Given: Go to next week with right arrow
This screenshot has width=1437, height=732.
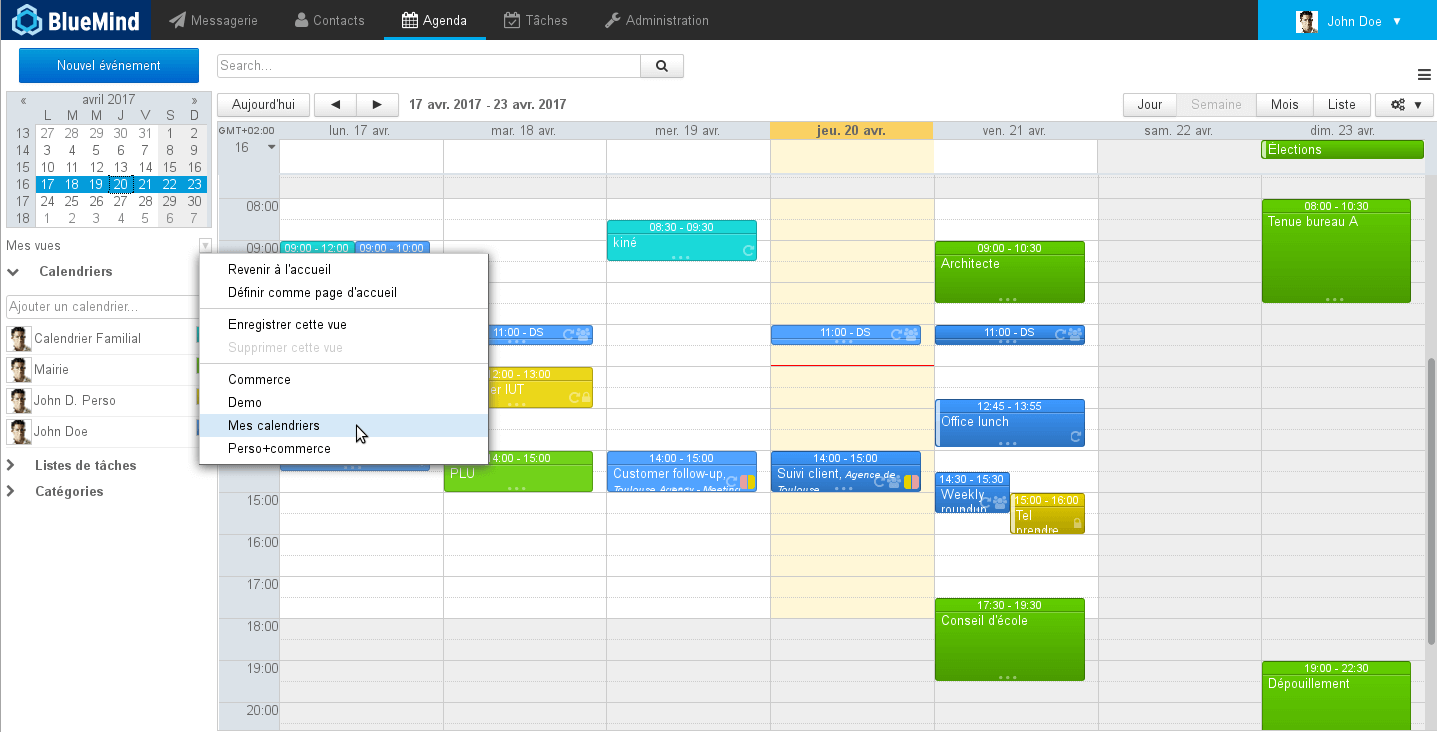Looking at the screenshot, I should 376,105.
